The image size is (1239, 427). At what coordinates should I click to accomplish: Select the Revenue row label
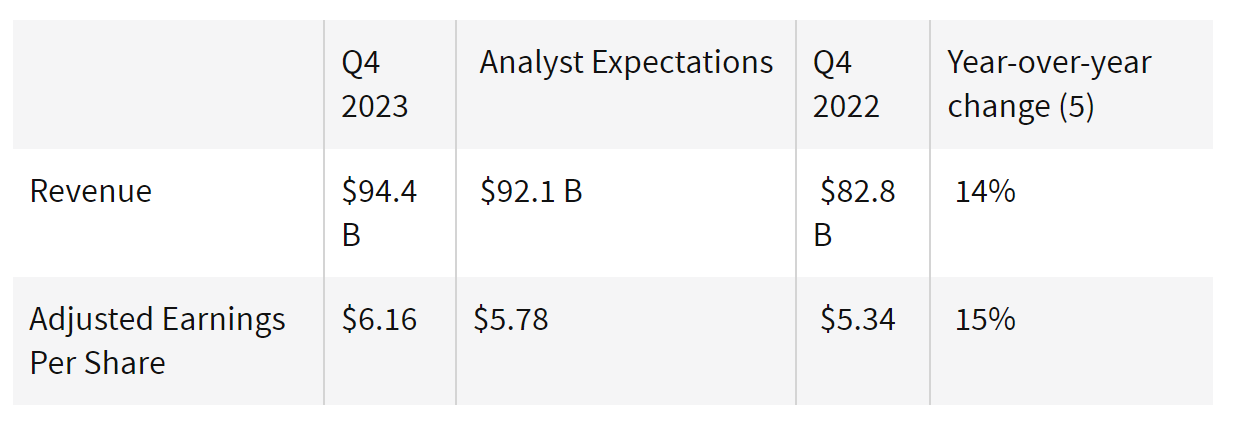coord(91,191)
